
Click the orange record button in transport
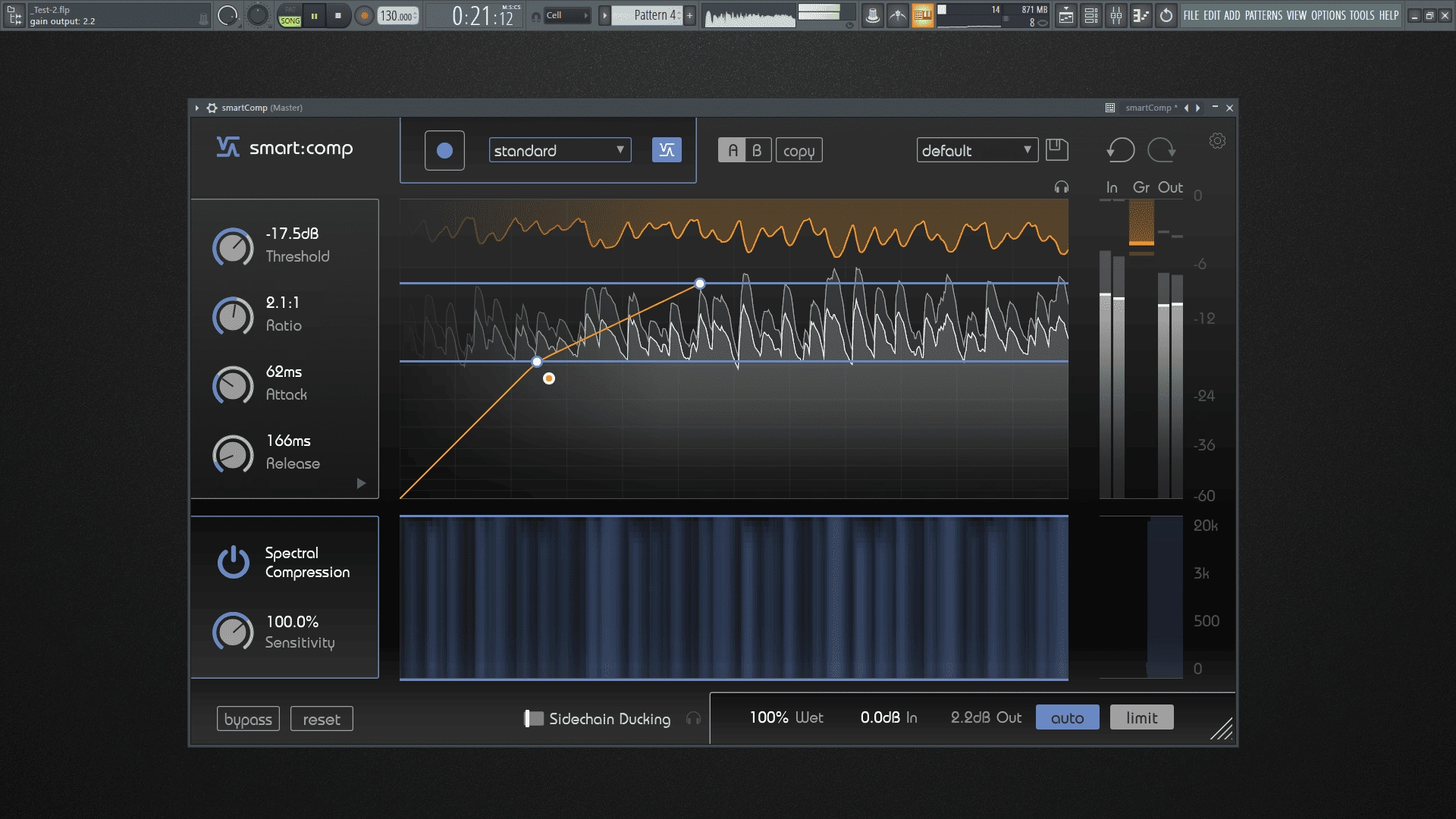pyautogui.click(x=364, y=15)
